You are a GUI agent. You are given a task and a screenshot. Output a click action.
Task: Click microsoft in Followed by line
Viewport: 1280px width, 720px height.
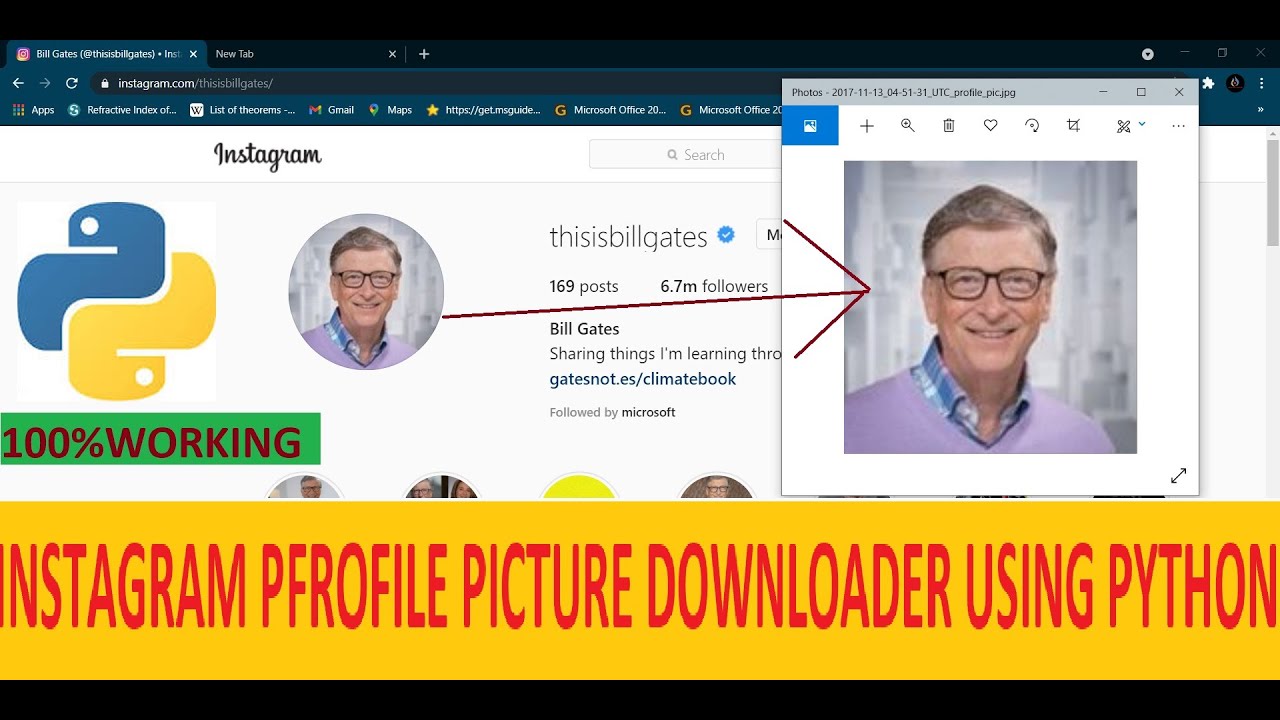pyautogui.click(x=648, y=412)
